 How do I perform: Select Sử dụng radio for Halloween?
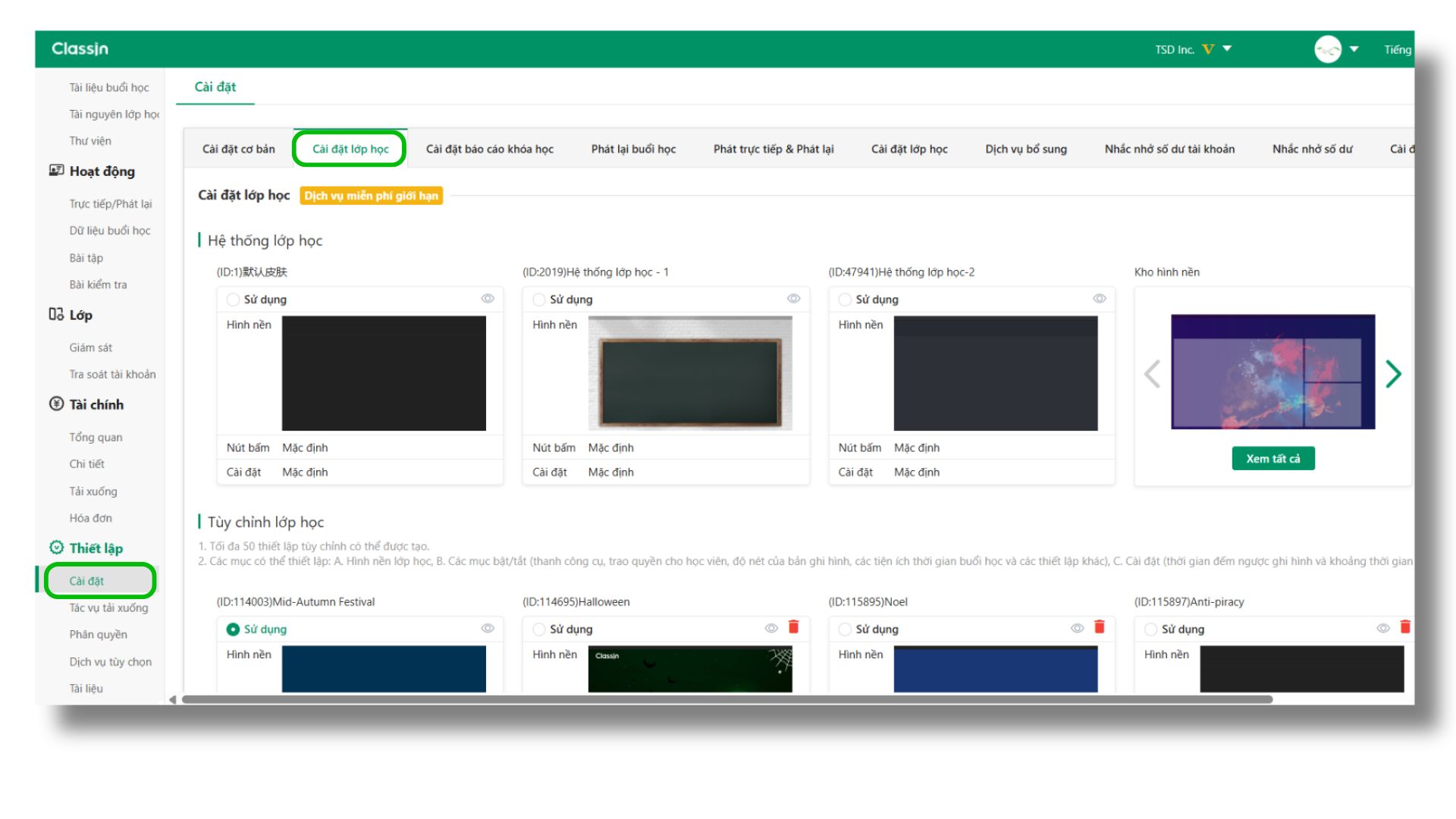tap(538, 629)
